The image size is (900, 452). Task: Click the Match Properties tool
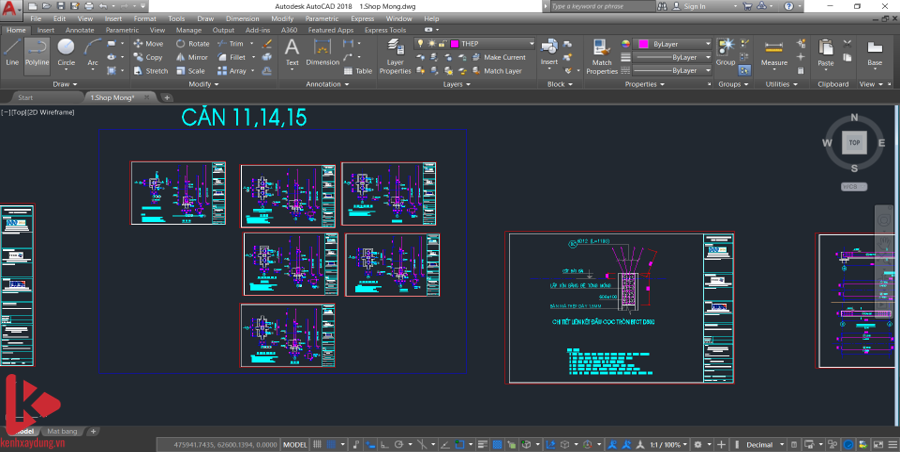tap(602, 58)
